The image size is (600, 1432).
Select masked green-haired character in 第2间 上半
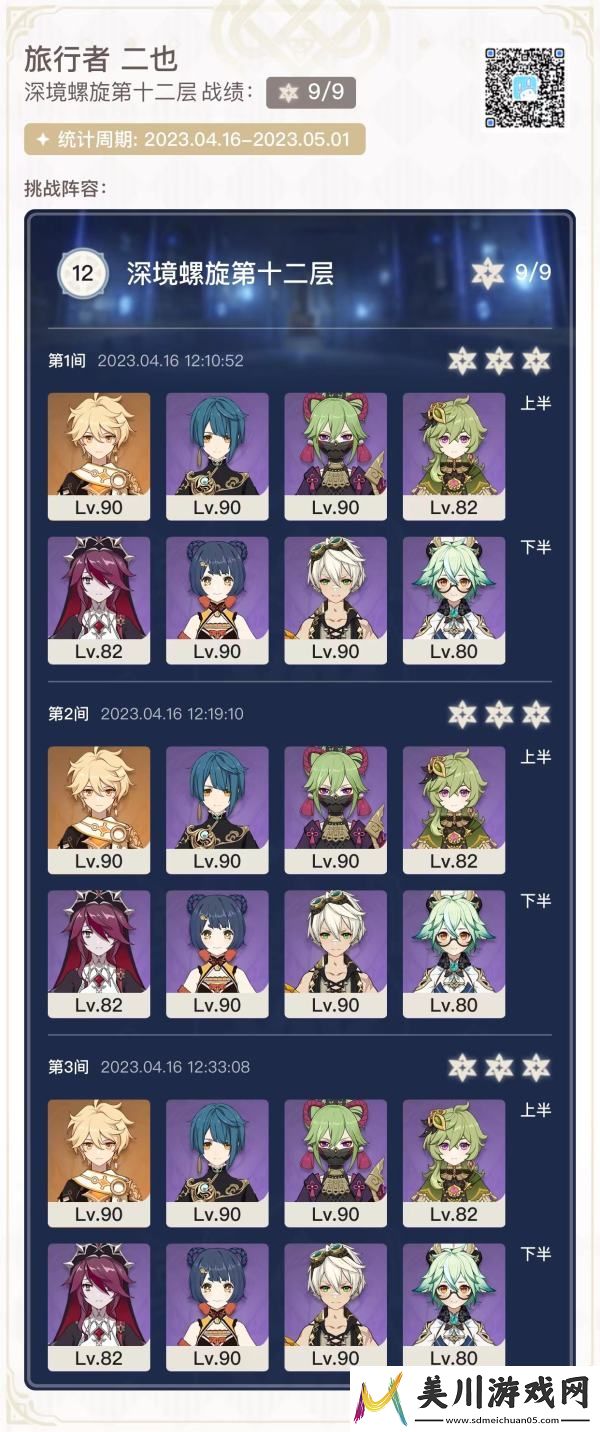[335, 811]
